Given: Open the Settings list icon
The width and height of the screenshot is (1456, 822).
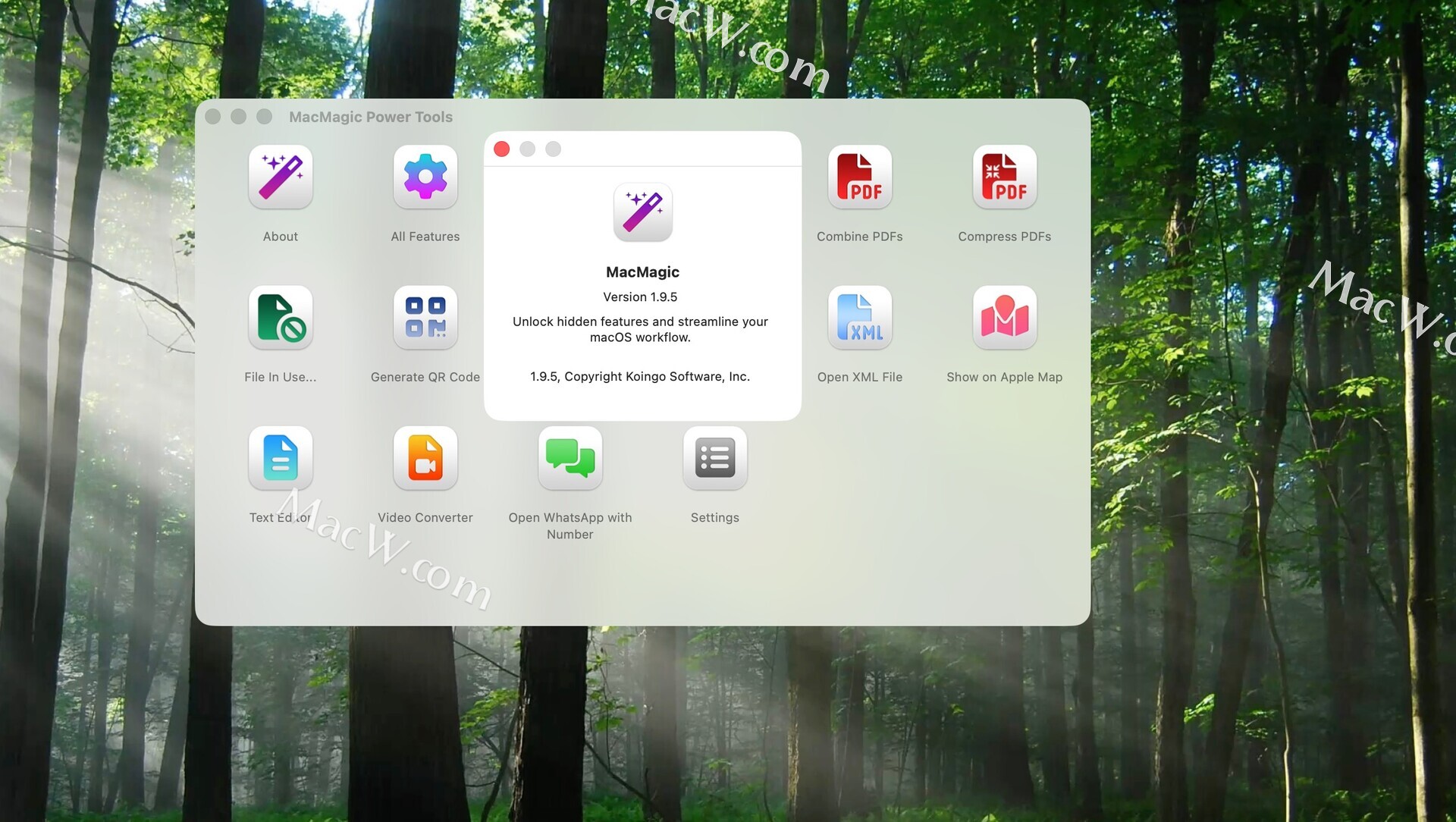Looking at the screenshot, I should pos(714,457).
